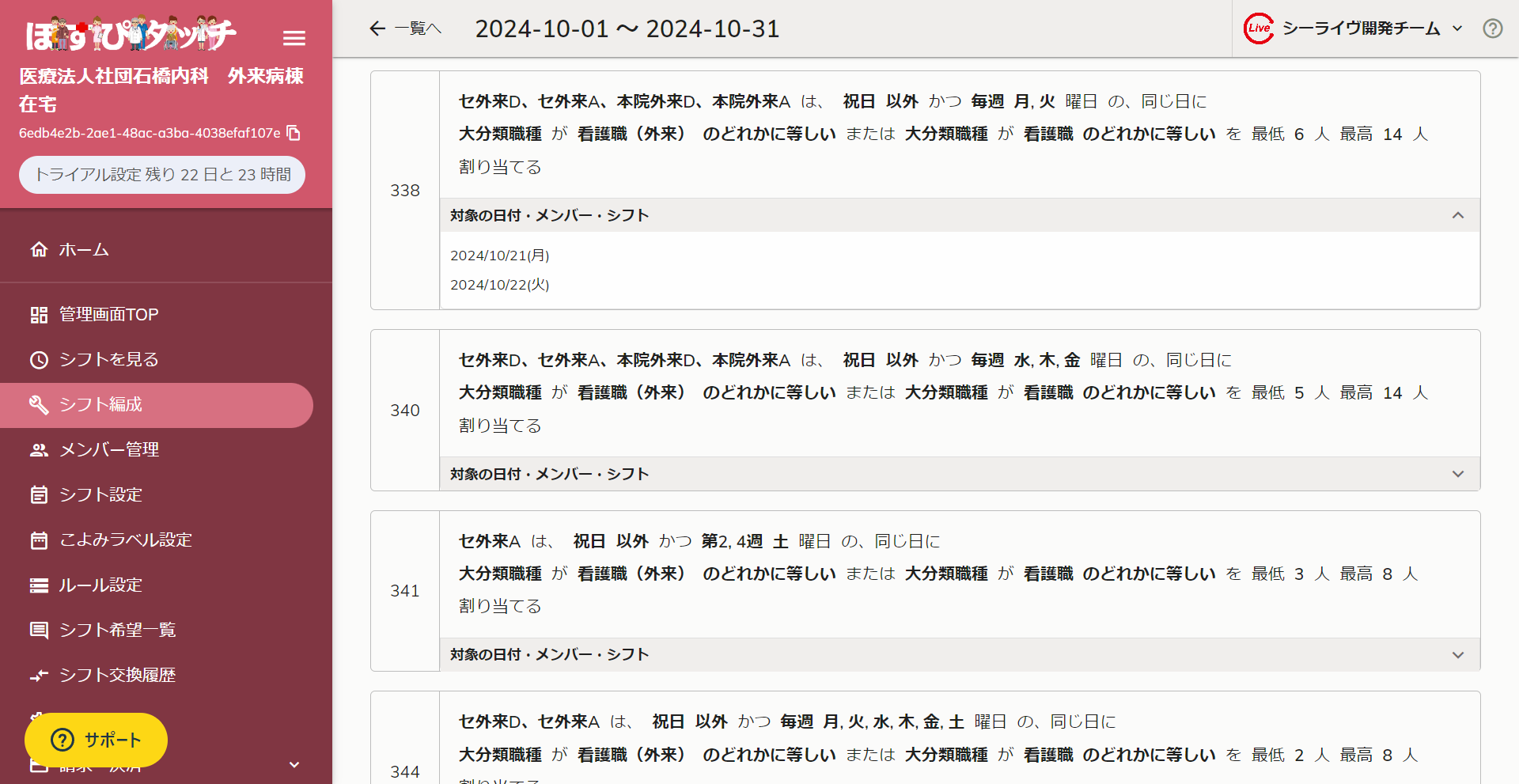This screenshot has height=784, width=1519.
Task: Select シフト編成 in sidebar
Action: click(157, 405)
